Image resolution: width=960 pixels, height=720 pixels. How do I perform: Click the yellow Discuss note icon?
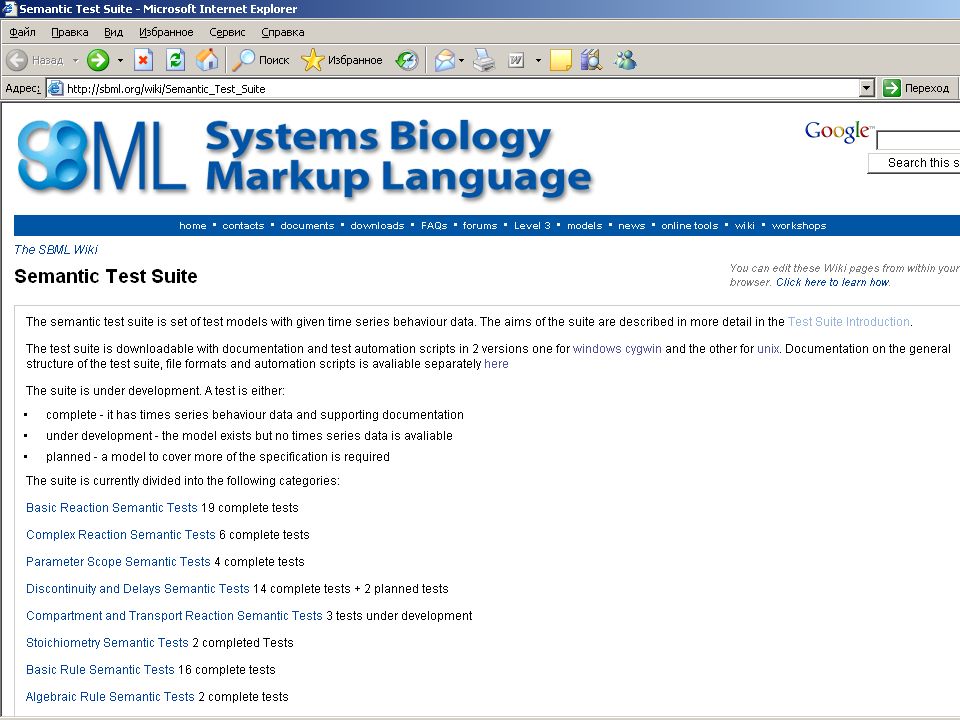(560, 60)
